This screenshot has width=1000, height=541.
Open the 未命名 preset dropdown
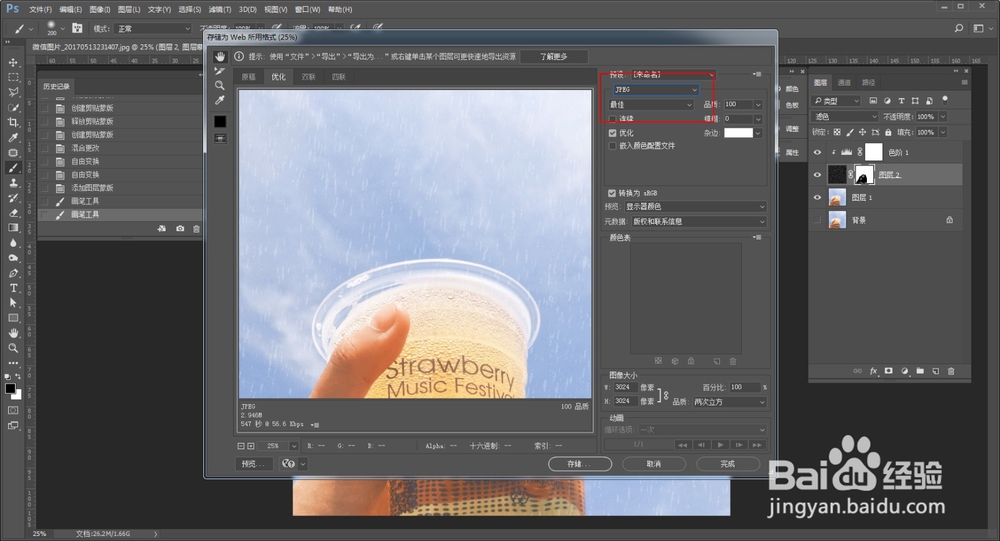pyautogui.click(x=673, y=75)
